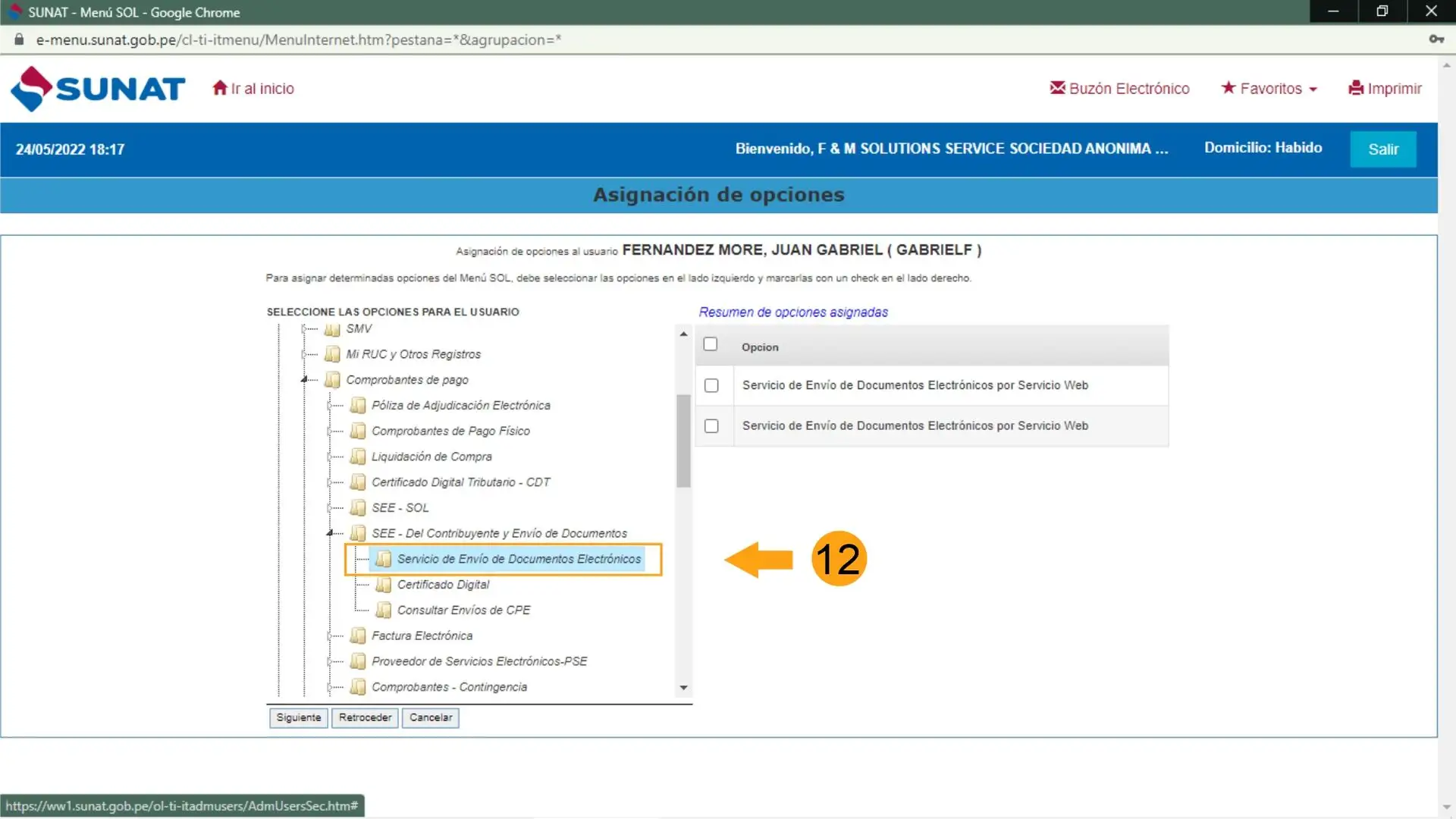Click the SMV folder icon
Viewport: 1456px width, 819px height.
click(332, 329)
